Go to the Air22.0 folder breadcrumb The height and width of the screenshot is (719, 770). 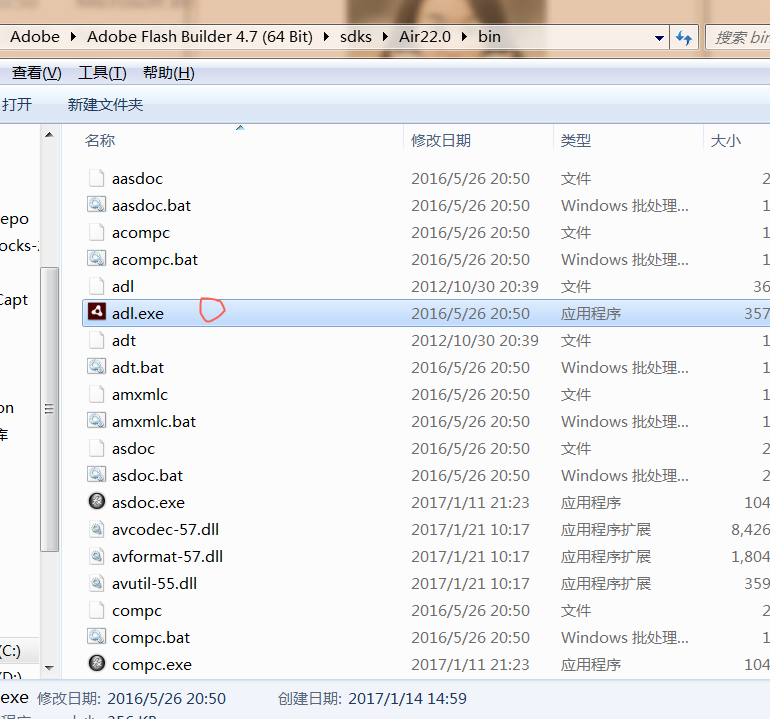(x=425, y=37)
